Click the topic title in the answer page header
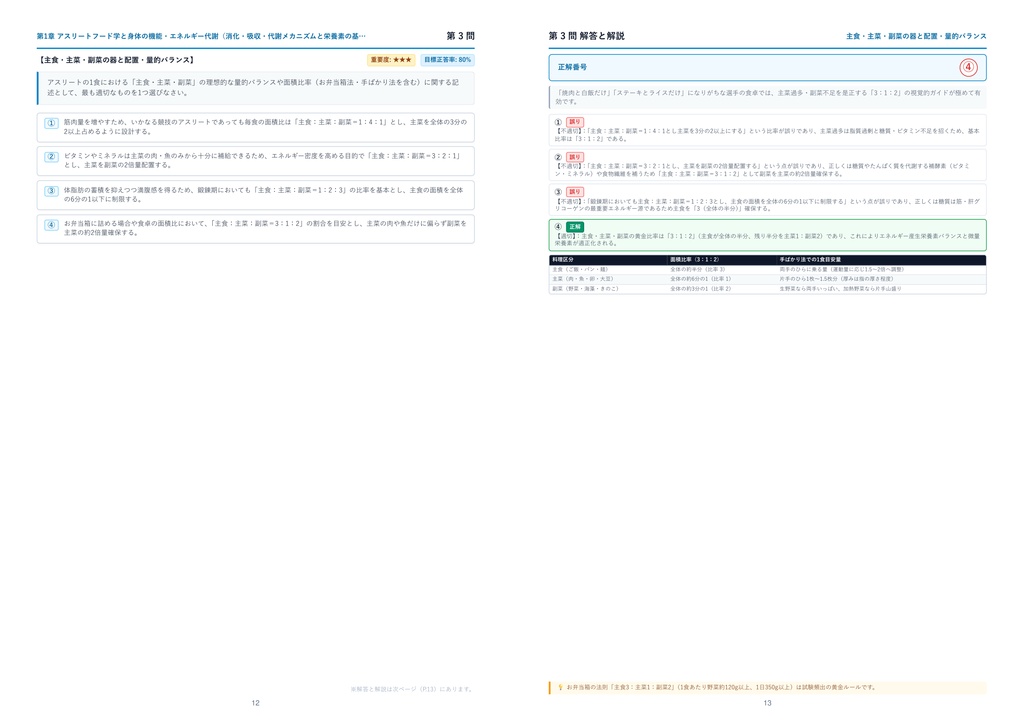Image resolution: width=1024 pixels, height=724 pixels. coord(916,37)
